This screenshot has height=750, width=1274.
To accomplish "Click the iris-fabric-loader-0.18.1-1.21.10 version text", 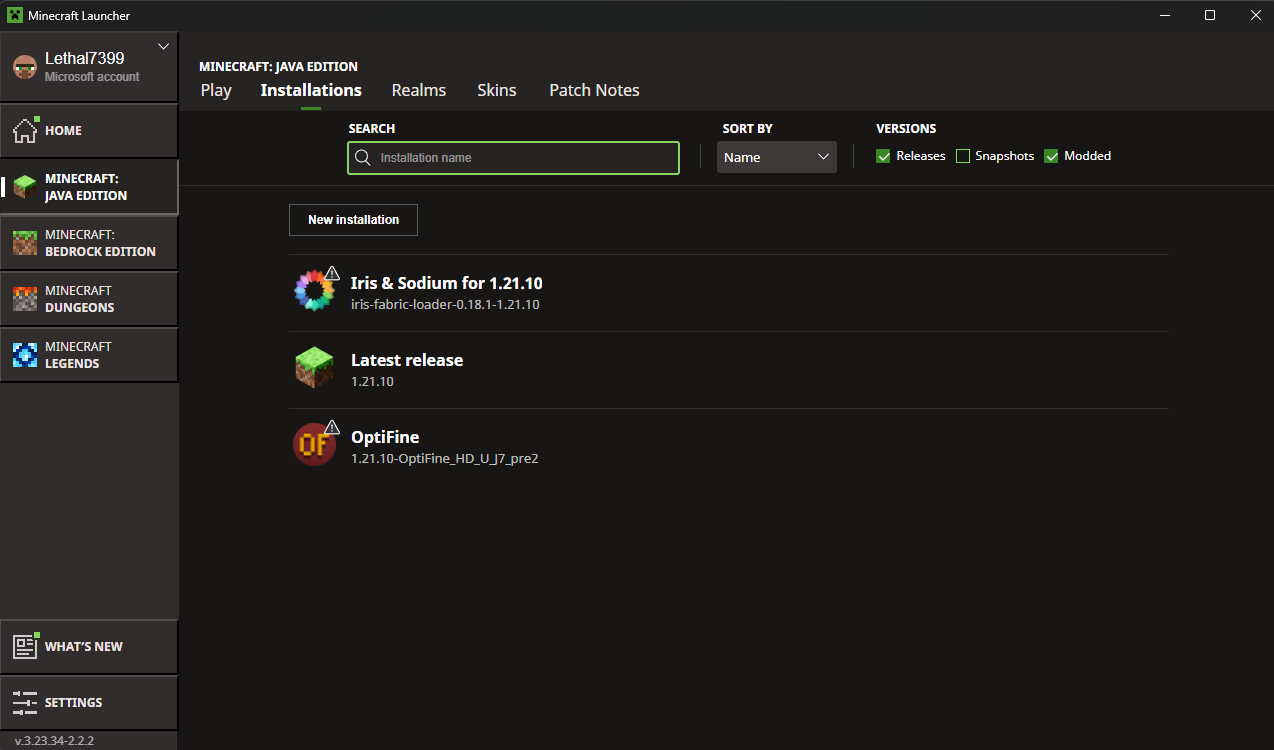I will pyautogui.click(x=445, y=304).
